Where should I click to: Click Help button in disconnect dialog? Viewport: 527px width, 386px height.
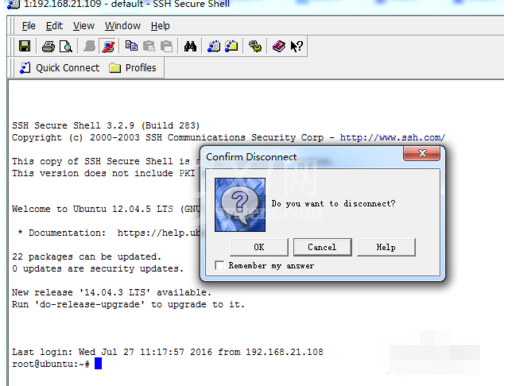386,247
